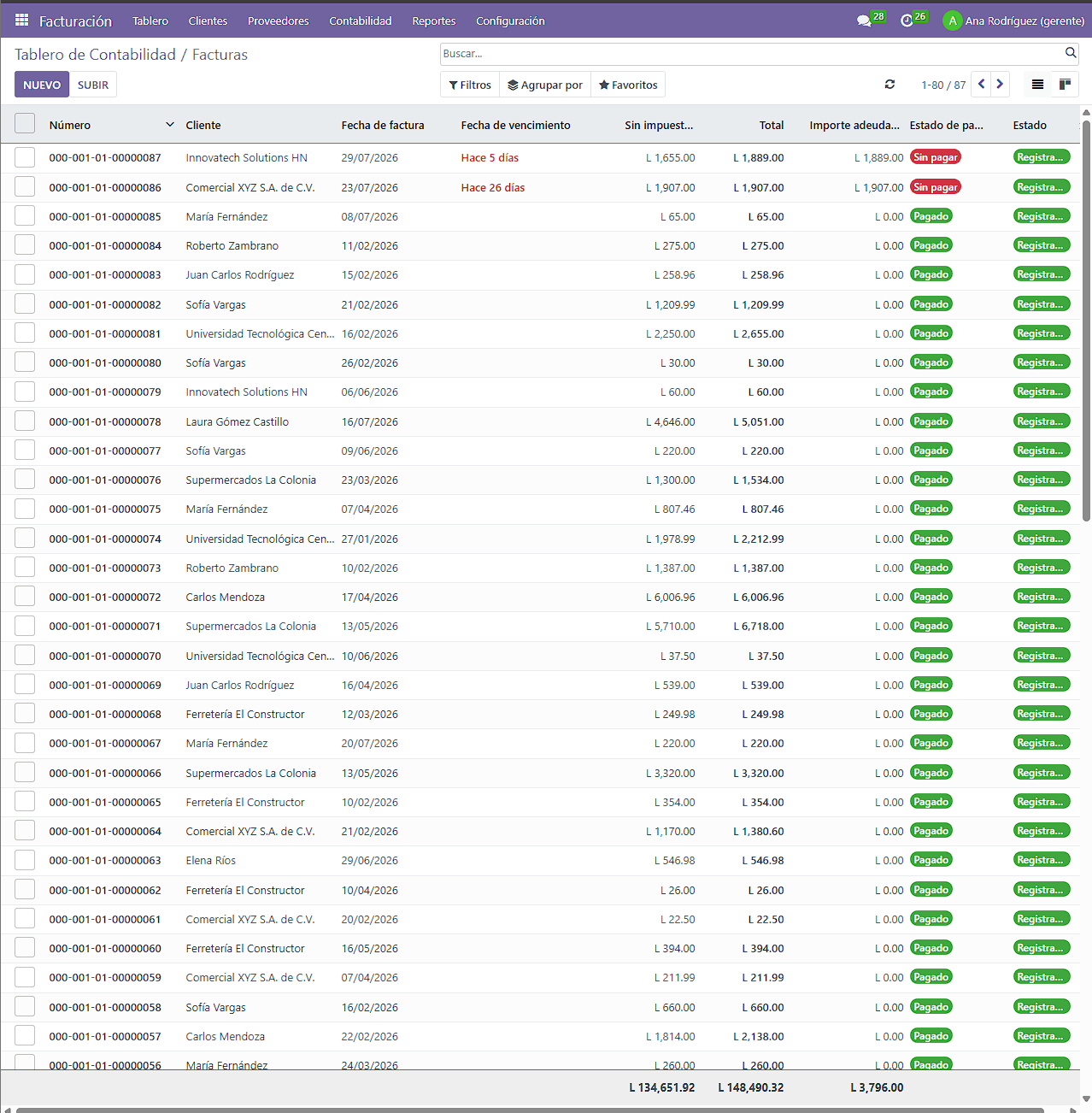Sort by Fecha de vencimiento column header

(516, 125)
